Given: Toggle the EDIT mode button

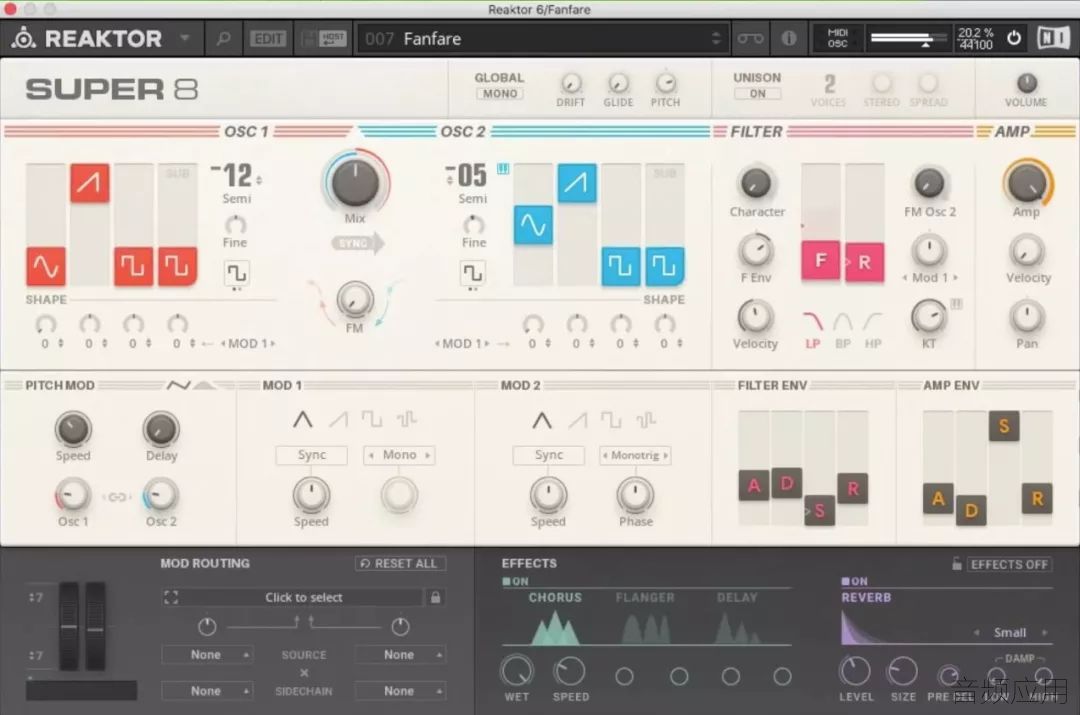Looking at the screenshot, I should pyautogui.click(x=268, y=39).
